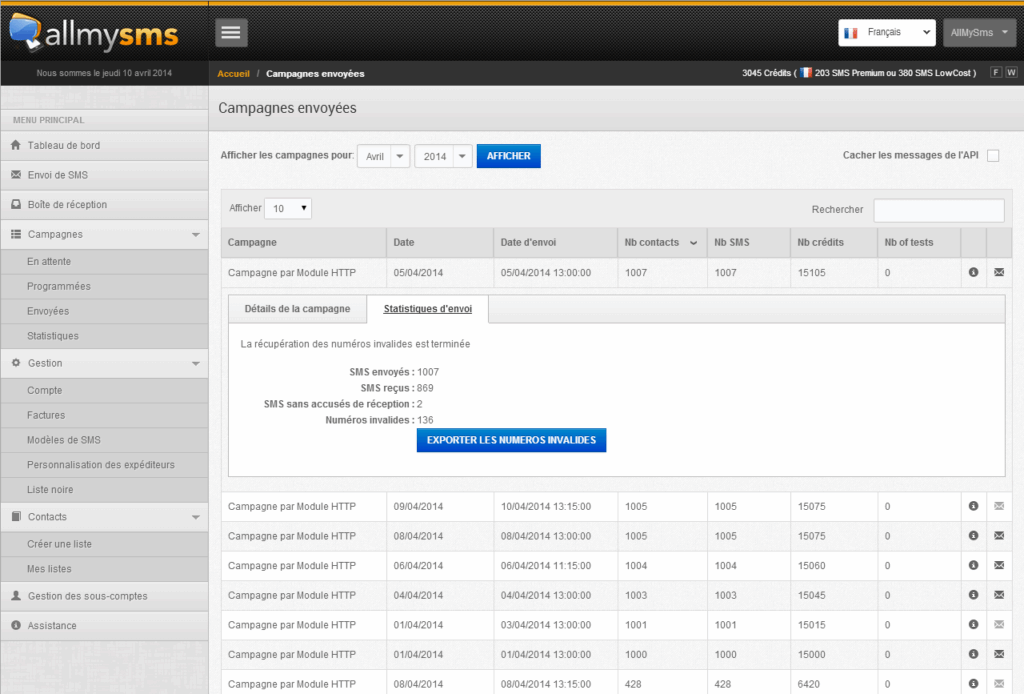The image size is (1024, 694).
Task: Open info icon for 08/04/2014 13:15:00 campaign
Action: 973,684
